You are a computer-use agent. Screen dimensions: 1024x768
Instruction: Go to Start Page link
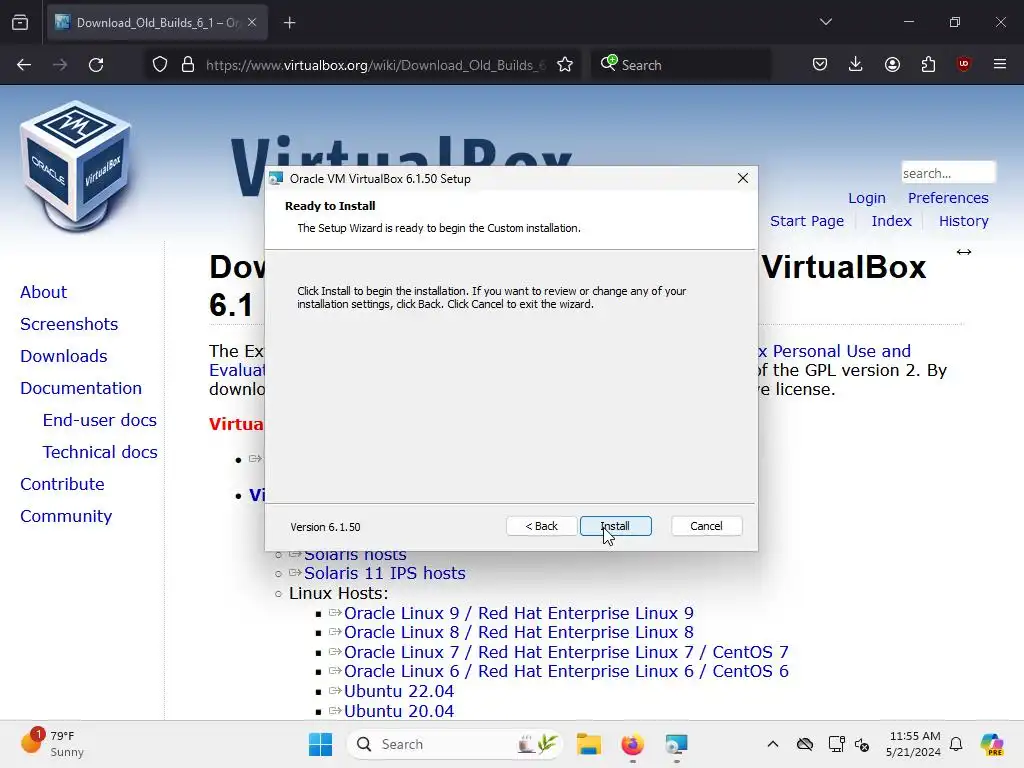click(807, 221)
